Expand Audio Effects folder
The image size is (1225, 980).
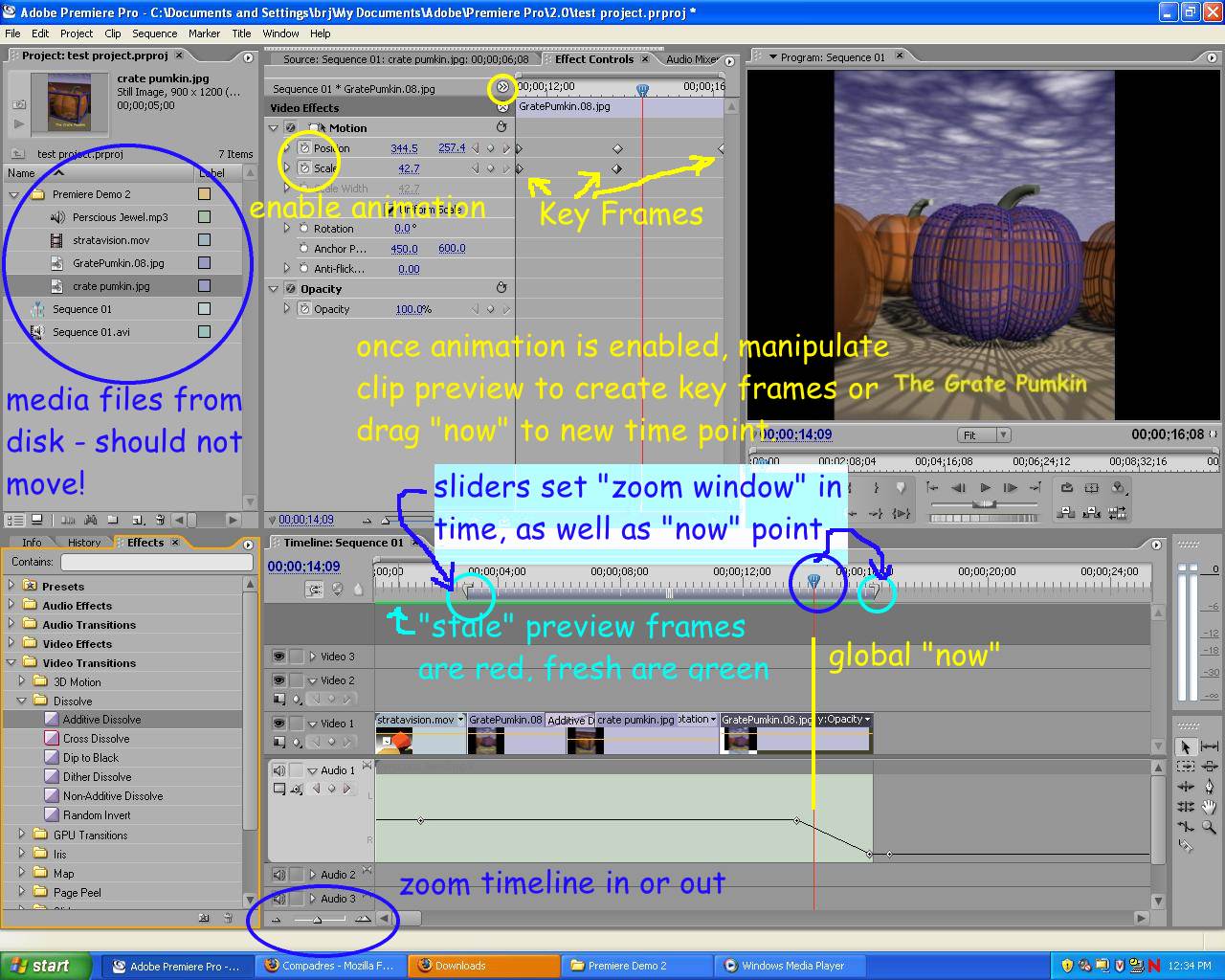tap(11, 605)
